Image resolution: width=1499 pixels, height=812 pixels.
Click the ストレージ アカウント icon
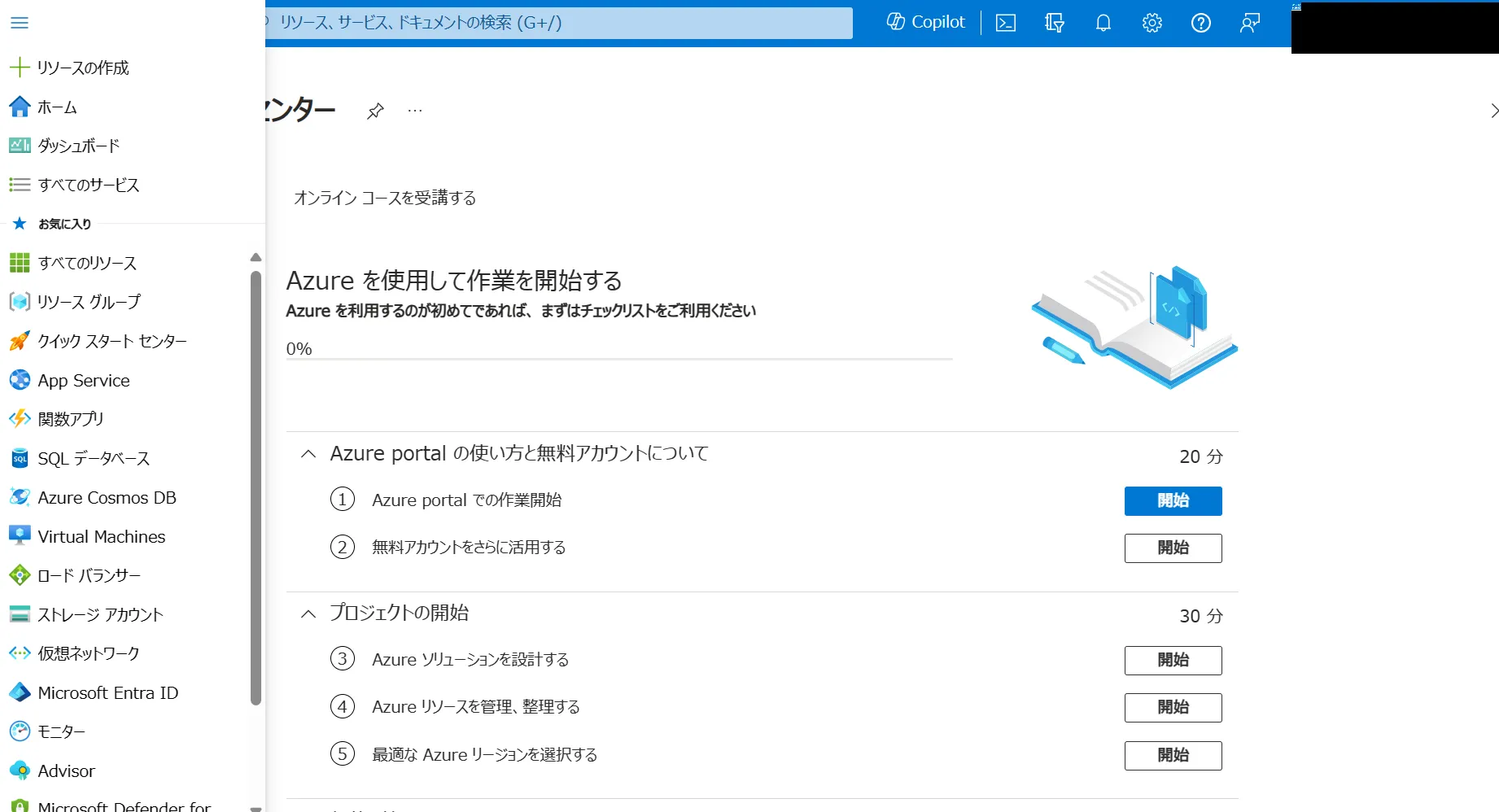(x=20, y=614)
